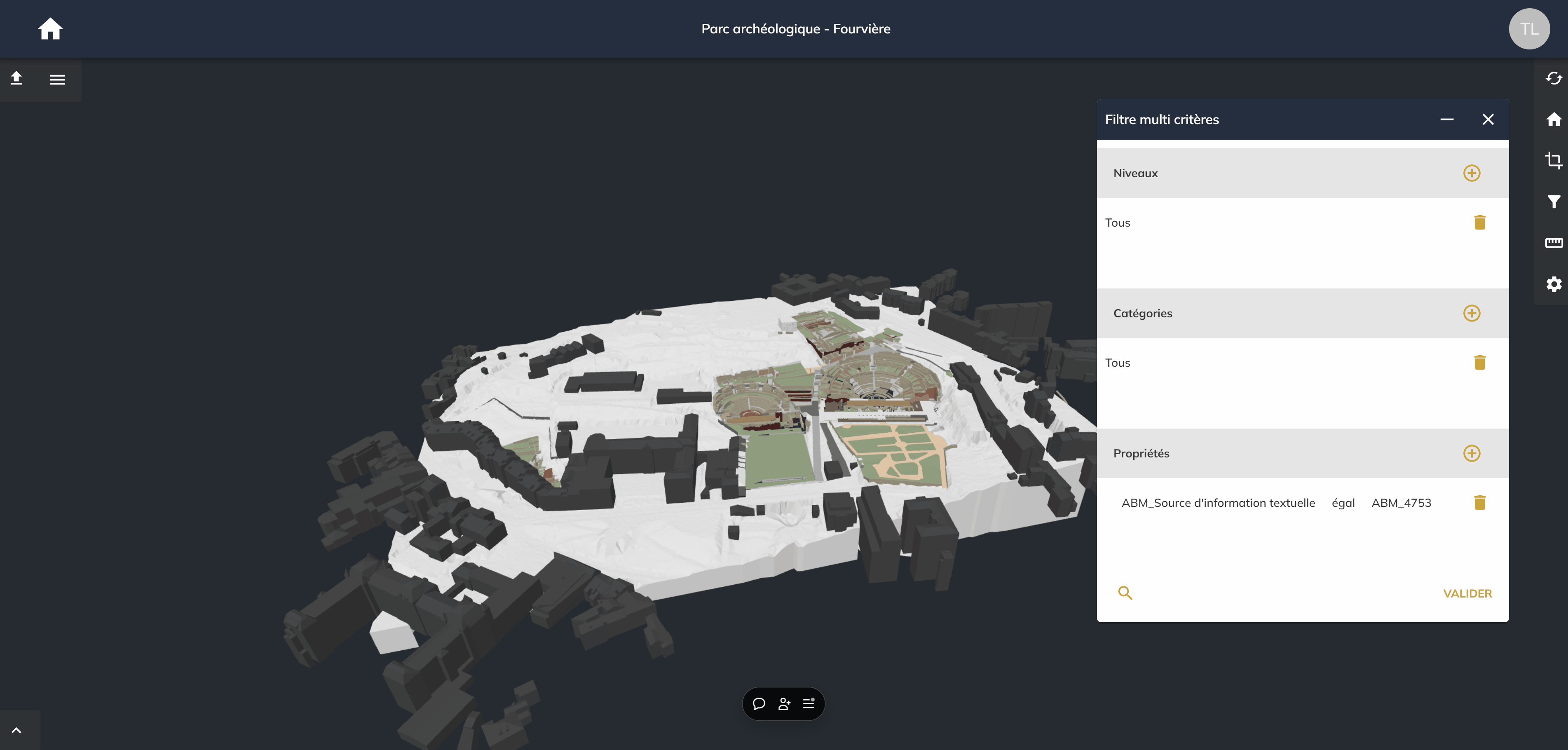Screen dimensions: 1568x750
Task: Click the home icon in header
Action: [x=50, y=28]
